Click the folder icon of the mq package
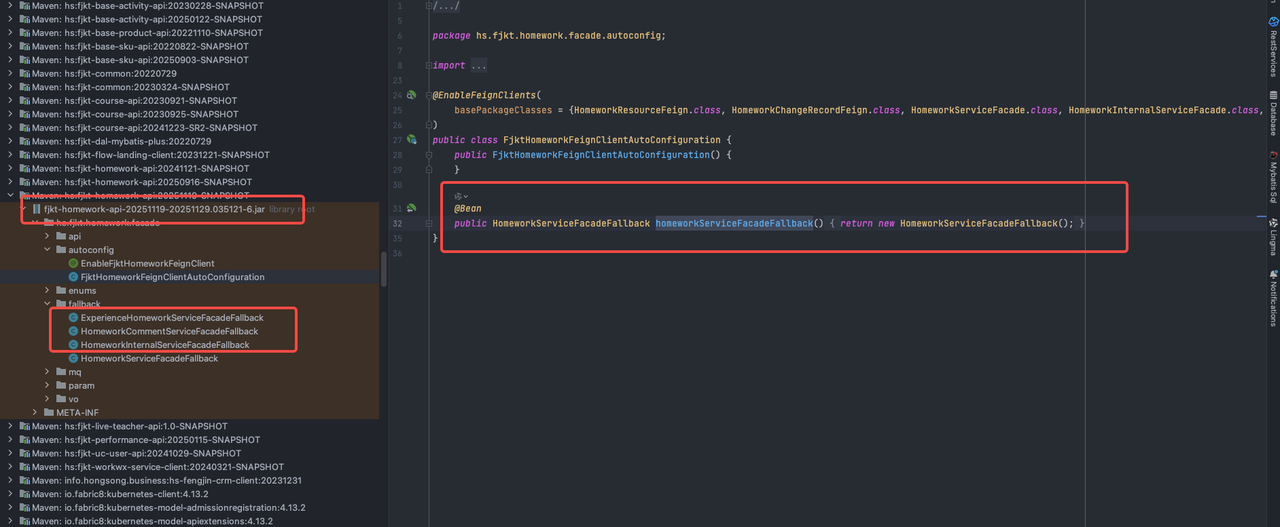The width and height of the screenshot is (1280, 527). pyautogui.click(x=61, y=372)
